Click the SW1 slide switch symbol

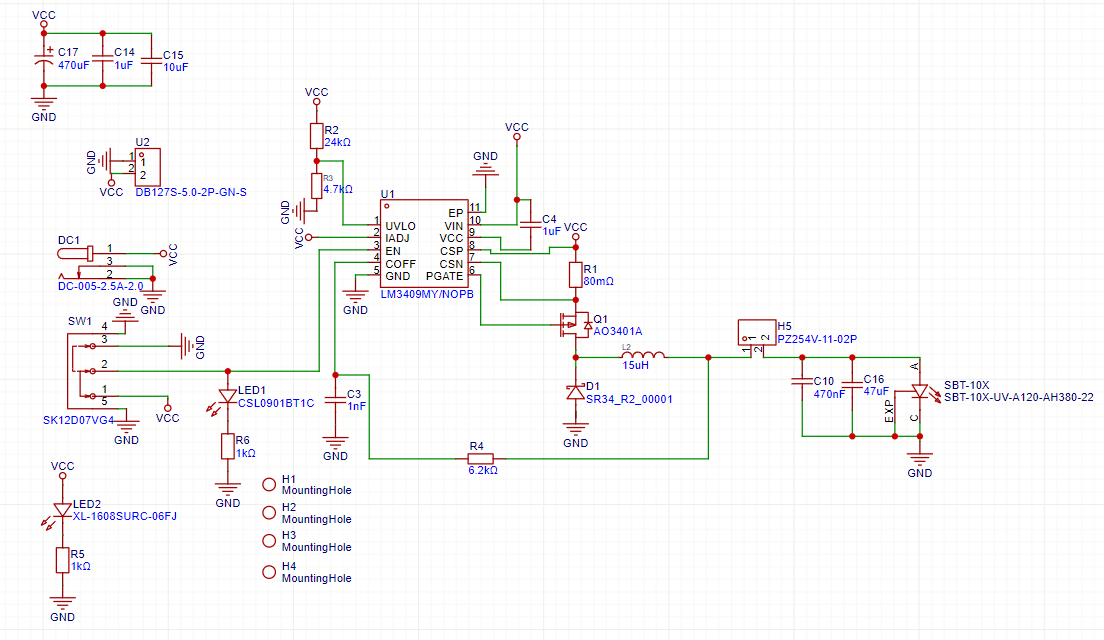point(85,367)
